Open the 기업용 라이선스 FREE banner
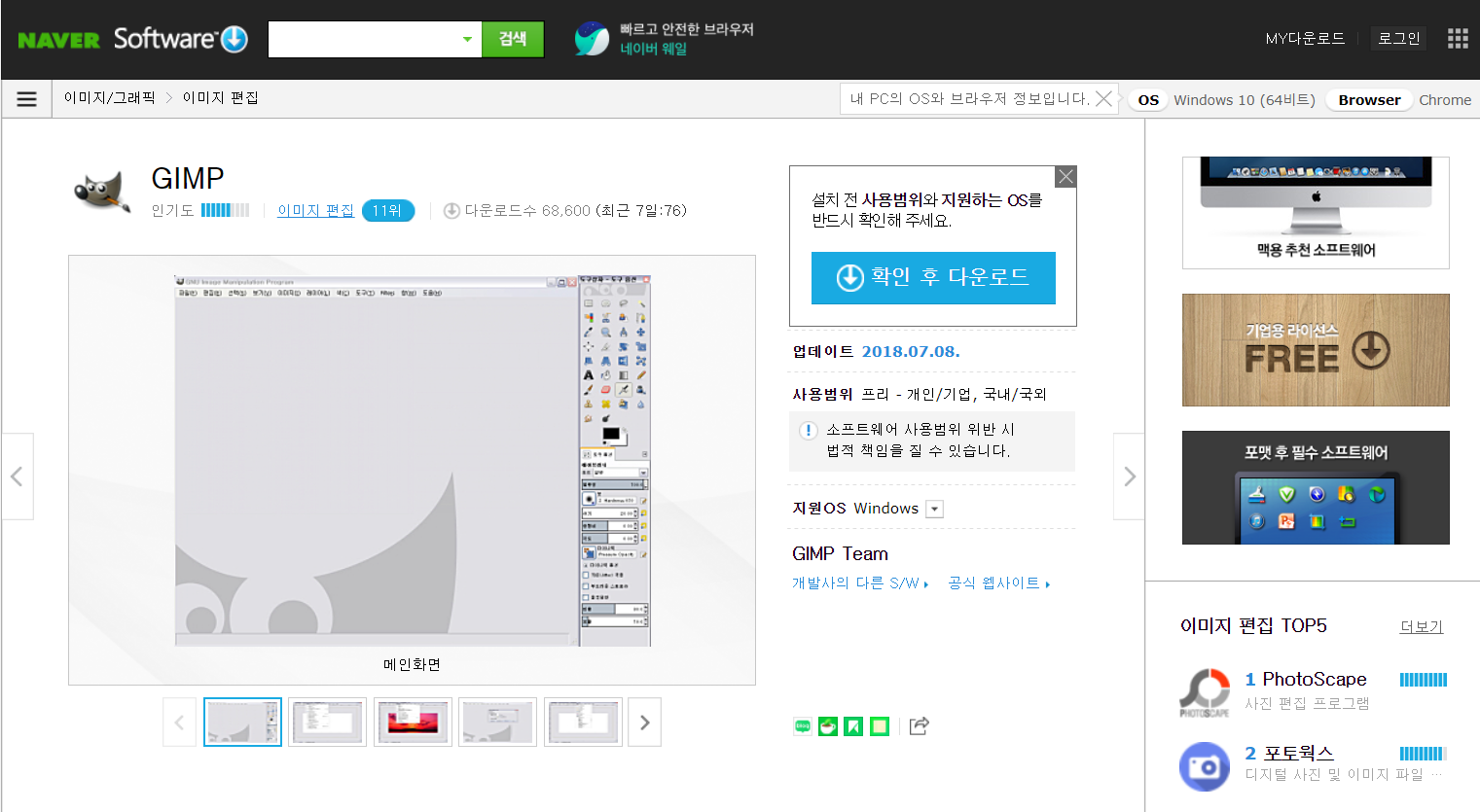 click(1316, 350)
